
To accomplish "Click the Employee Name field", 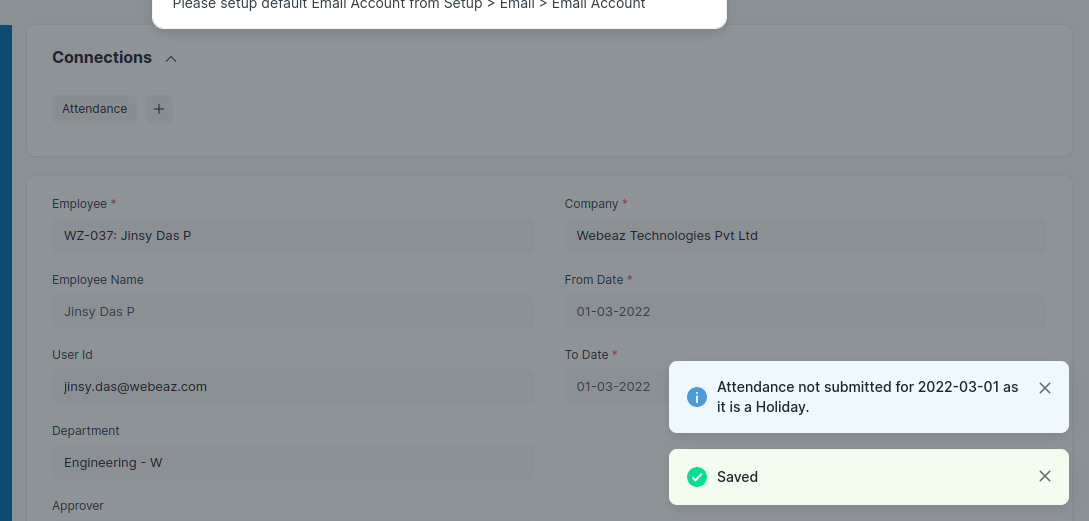I will 293,312.
